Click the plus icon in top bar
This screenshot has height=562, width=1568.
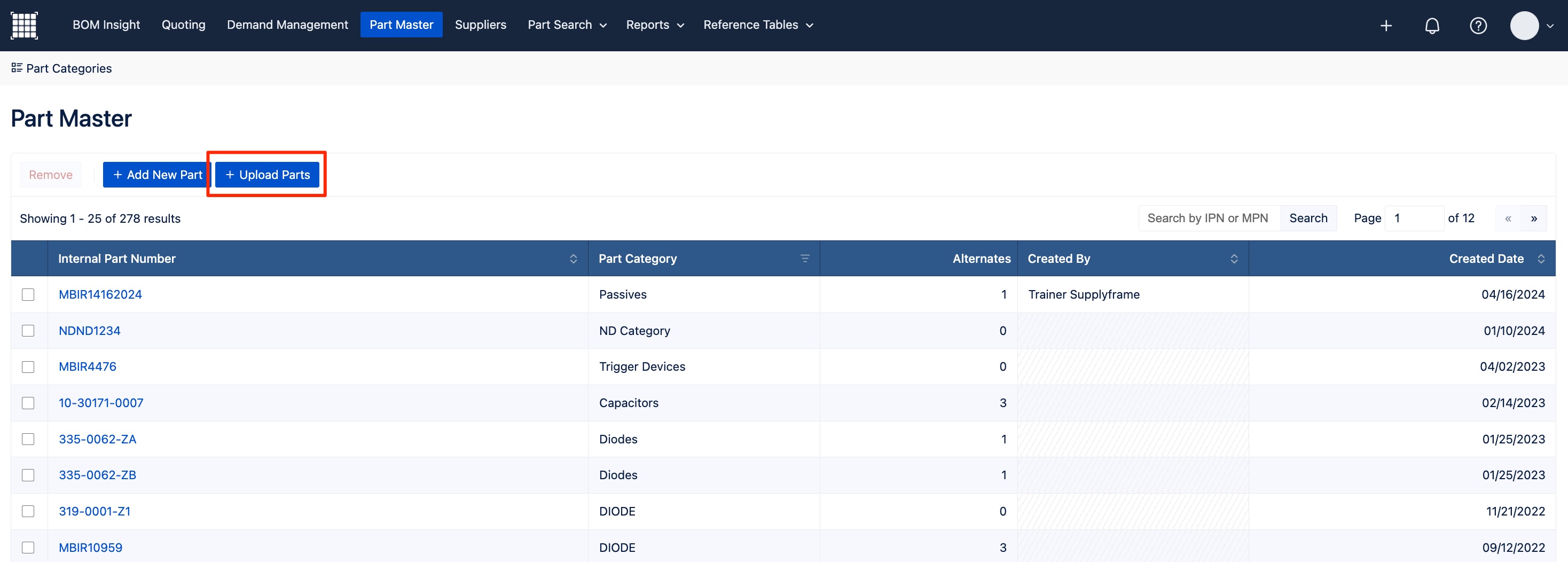1386,26
